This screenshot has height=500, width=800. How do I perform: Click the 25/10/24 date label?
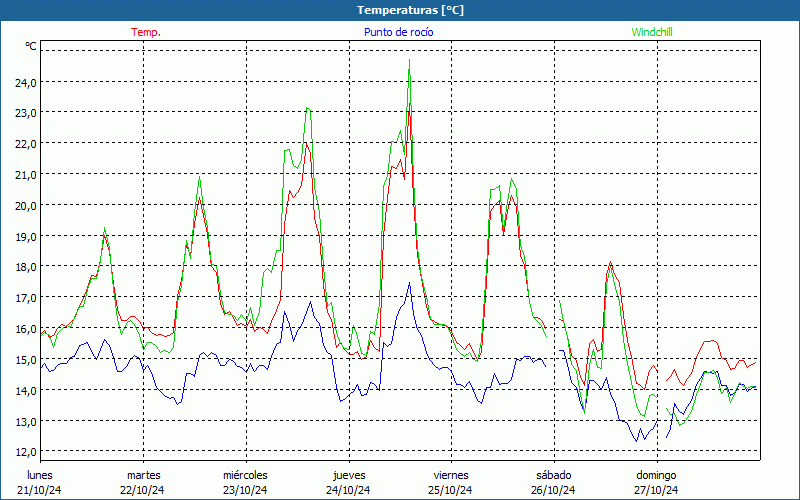click(x=451, y=490)
